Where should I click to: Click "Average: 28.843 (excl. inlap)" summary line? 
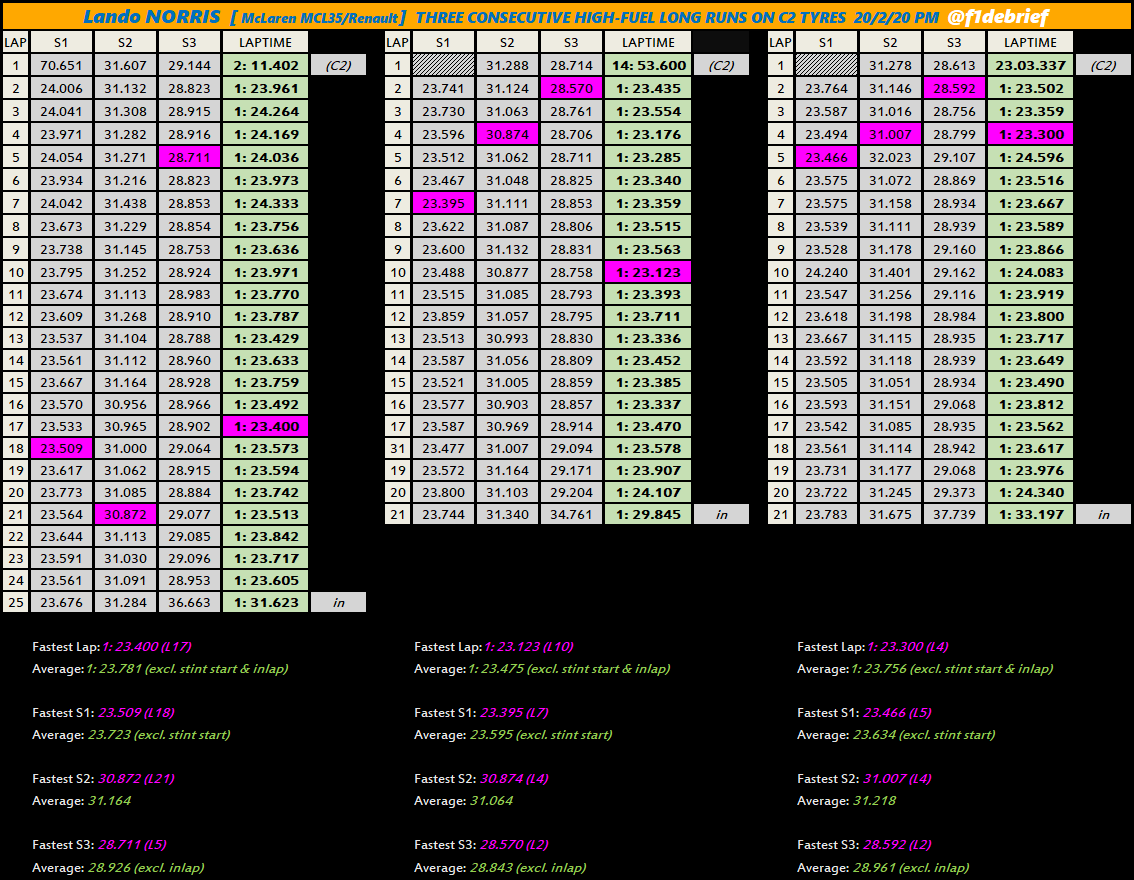500,867
